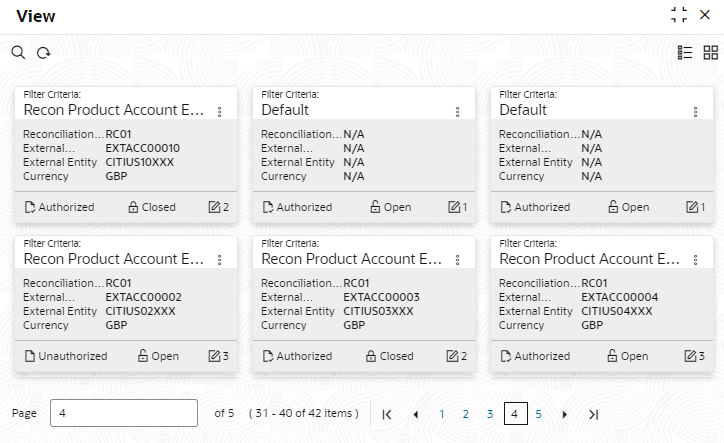Click Authorized icon on right Default card
Viewport: 724px width, 443px height.
pyautogui.click(x=506, y=207)
